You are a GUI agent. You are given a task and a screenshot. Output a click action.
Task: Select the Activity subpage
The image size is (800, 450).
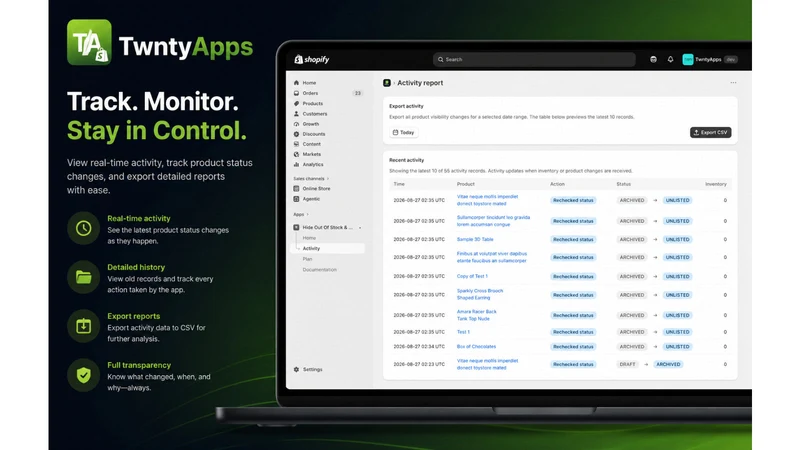pyautogui.click(x=328, y=248)
